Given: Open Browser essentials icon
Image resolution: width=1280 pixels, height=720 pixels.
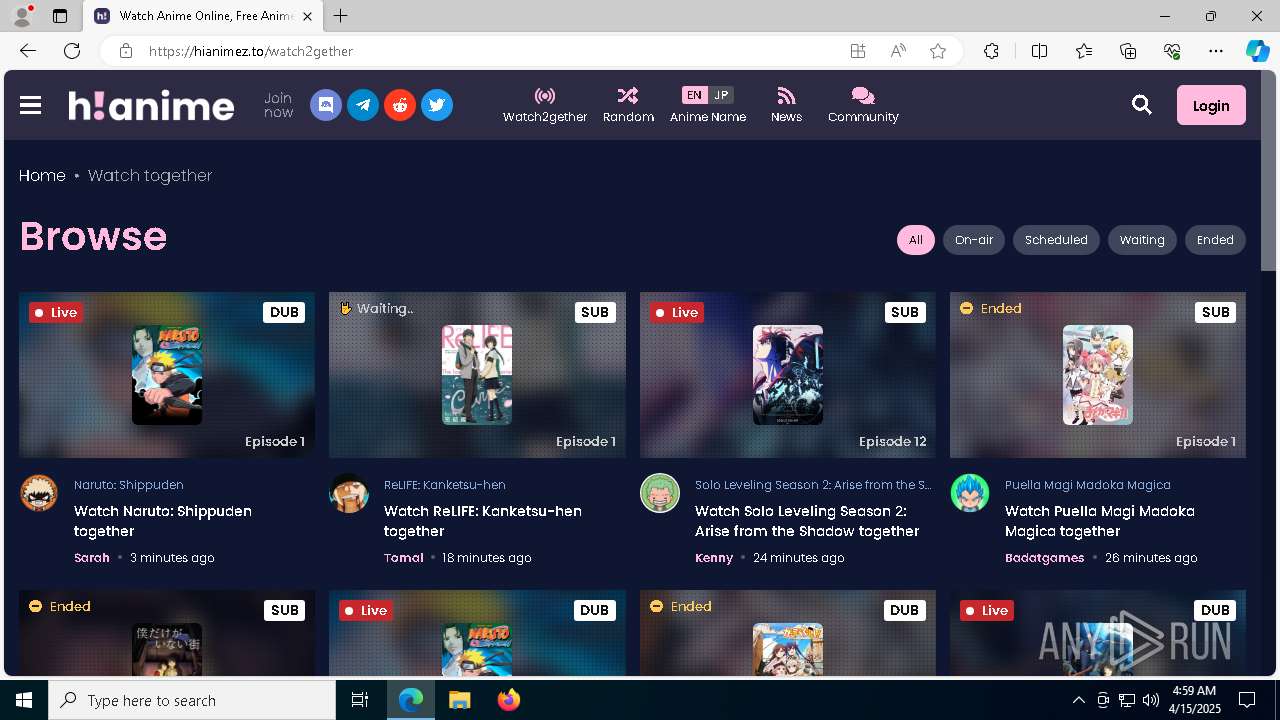Looking at the screenshot, I should [1172, 51].
